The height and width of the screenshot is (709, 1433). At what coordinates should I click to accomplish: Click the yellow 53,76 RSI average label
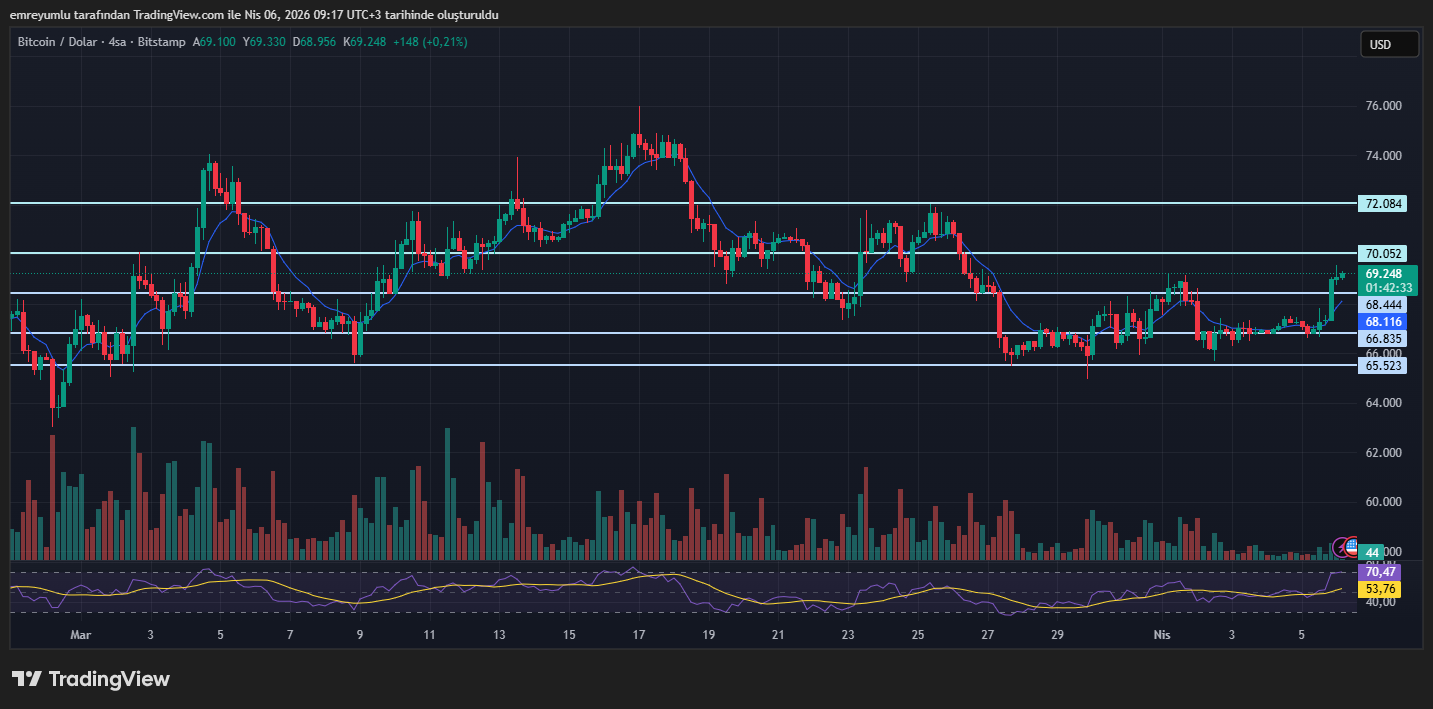(x=1379, y=590)
